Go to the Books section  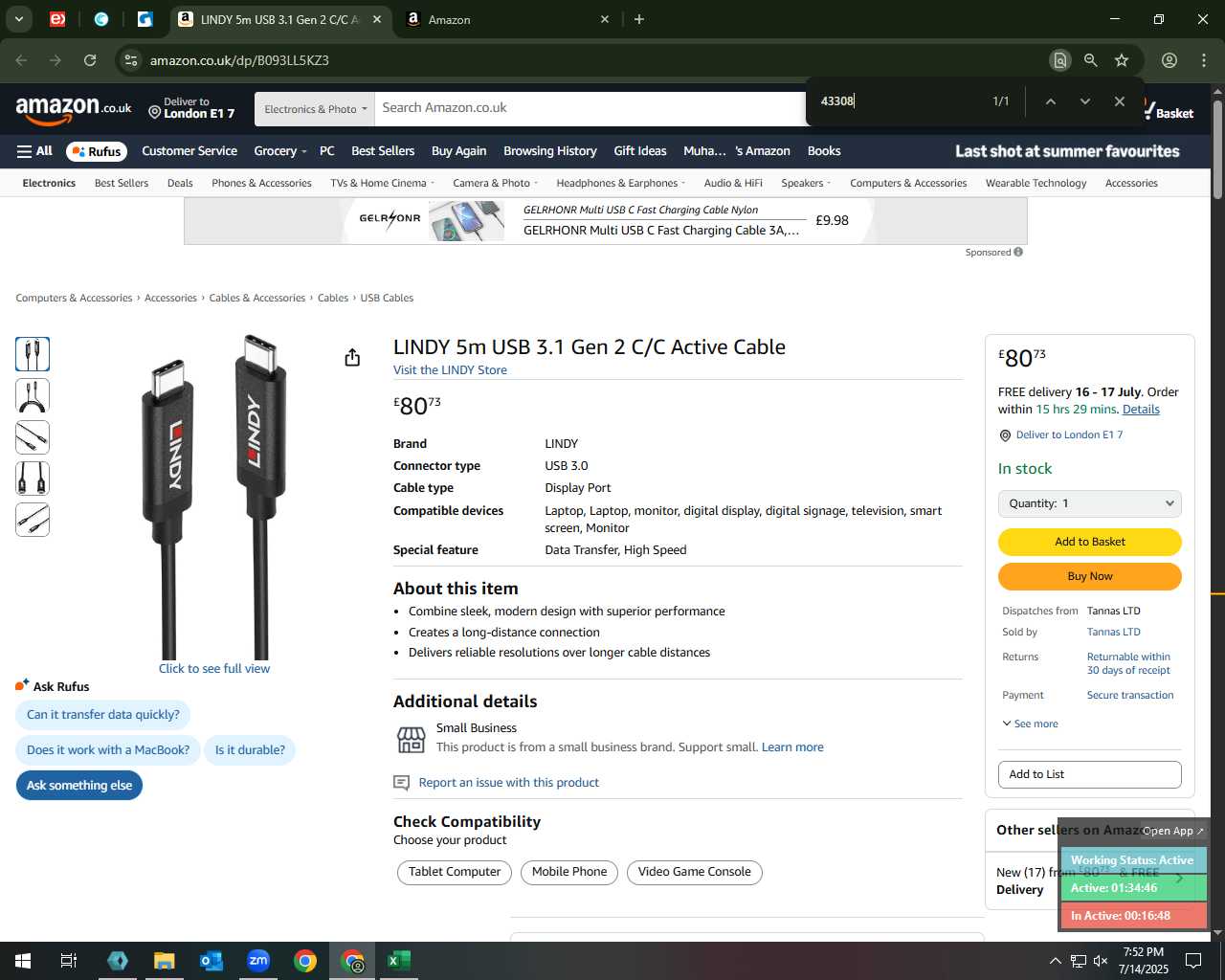[x=824, y=151]
